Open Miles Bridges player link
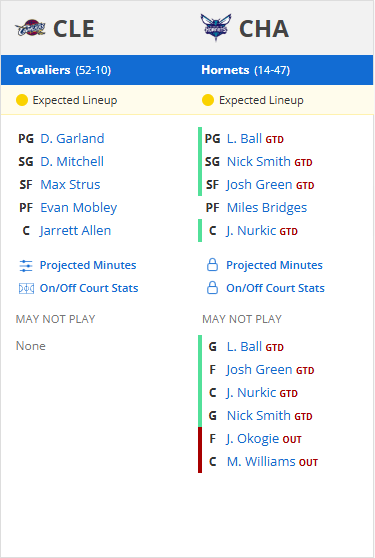Viewport: 375px width, 558px height. pyautogui.click(x=267, y=208)
